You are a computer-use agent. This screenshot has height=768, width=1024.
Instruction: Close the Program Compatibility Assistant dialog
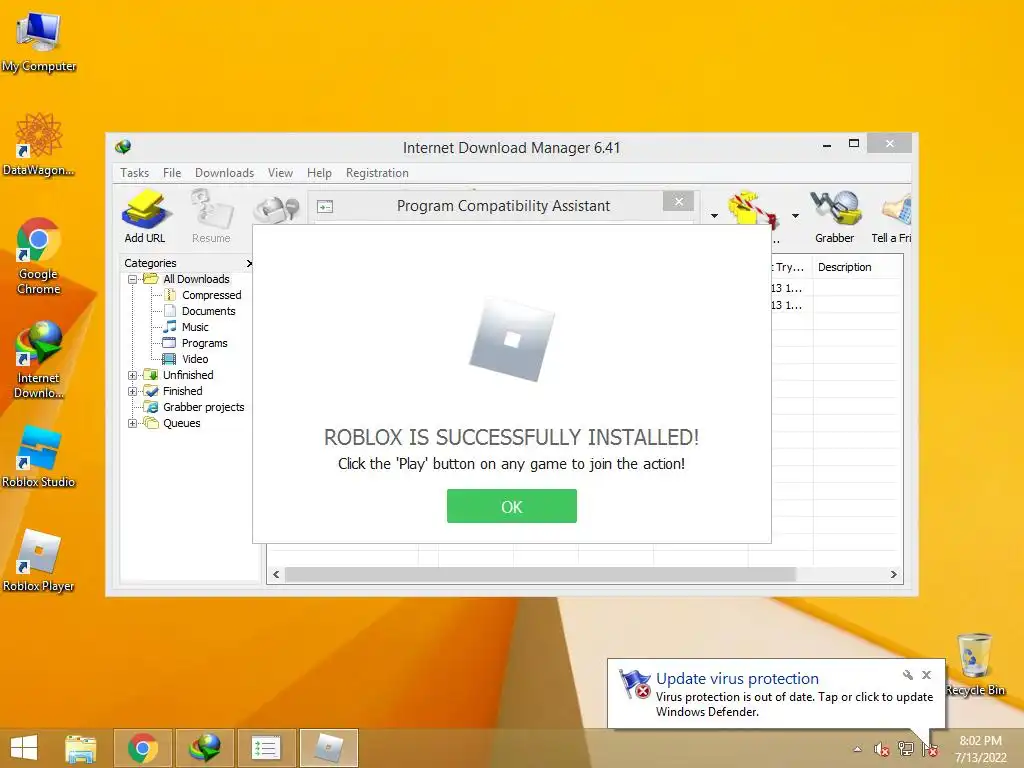pyautogui.click(x=679, y=201)
